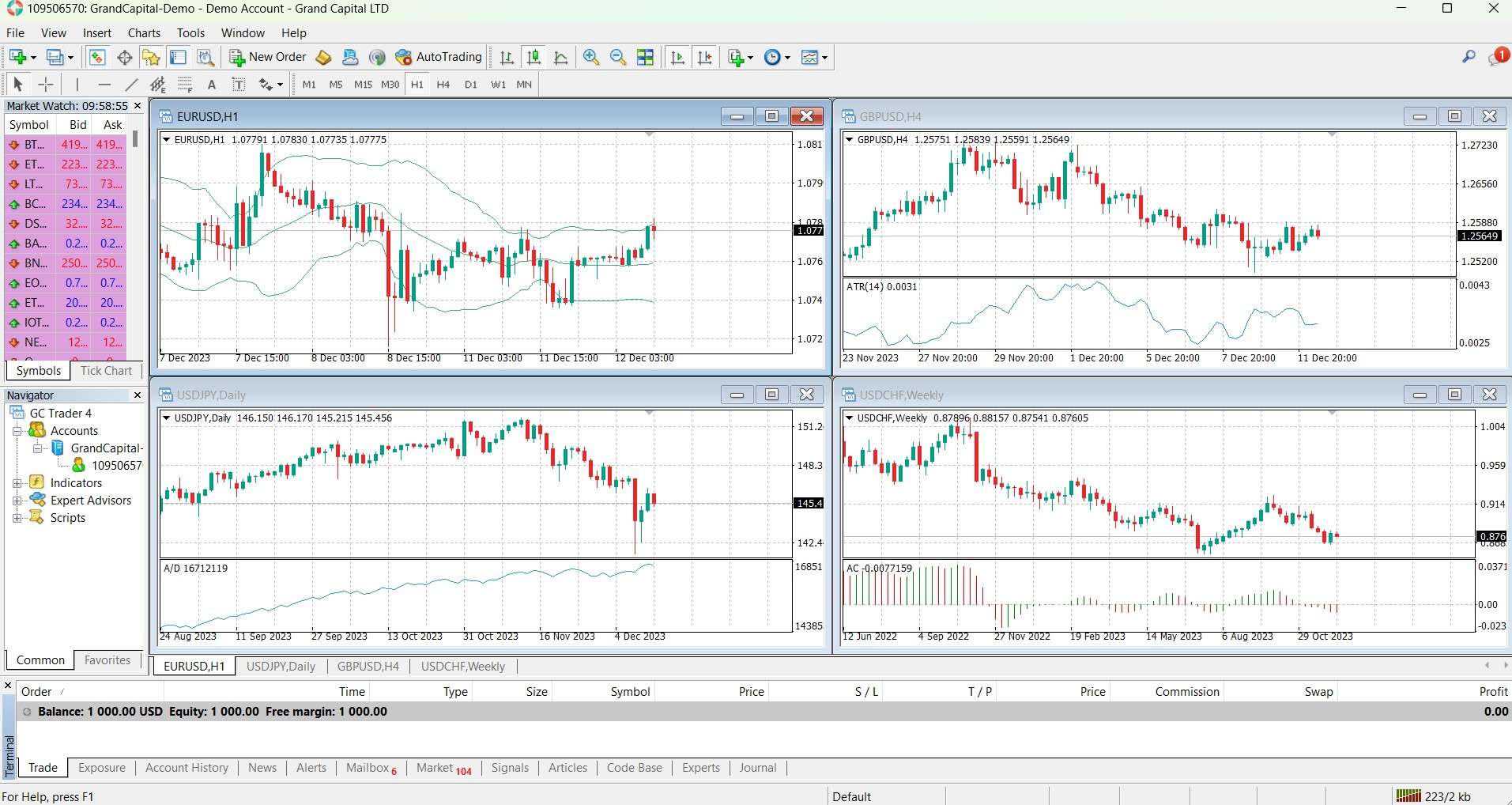The image size is (1512, 805).
Task: Open MetaEditor gold book icon
Action: point(323,57)
